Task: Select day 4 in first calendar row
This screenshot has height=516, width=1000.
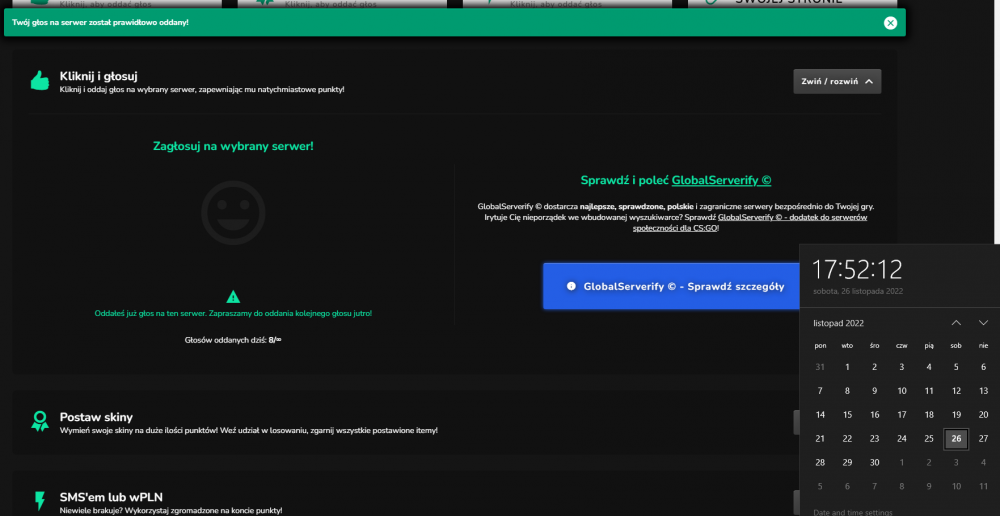Action: (x=929, y=367)
